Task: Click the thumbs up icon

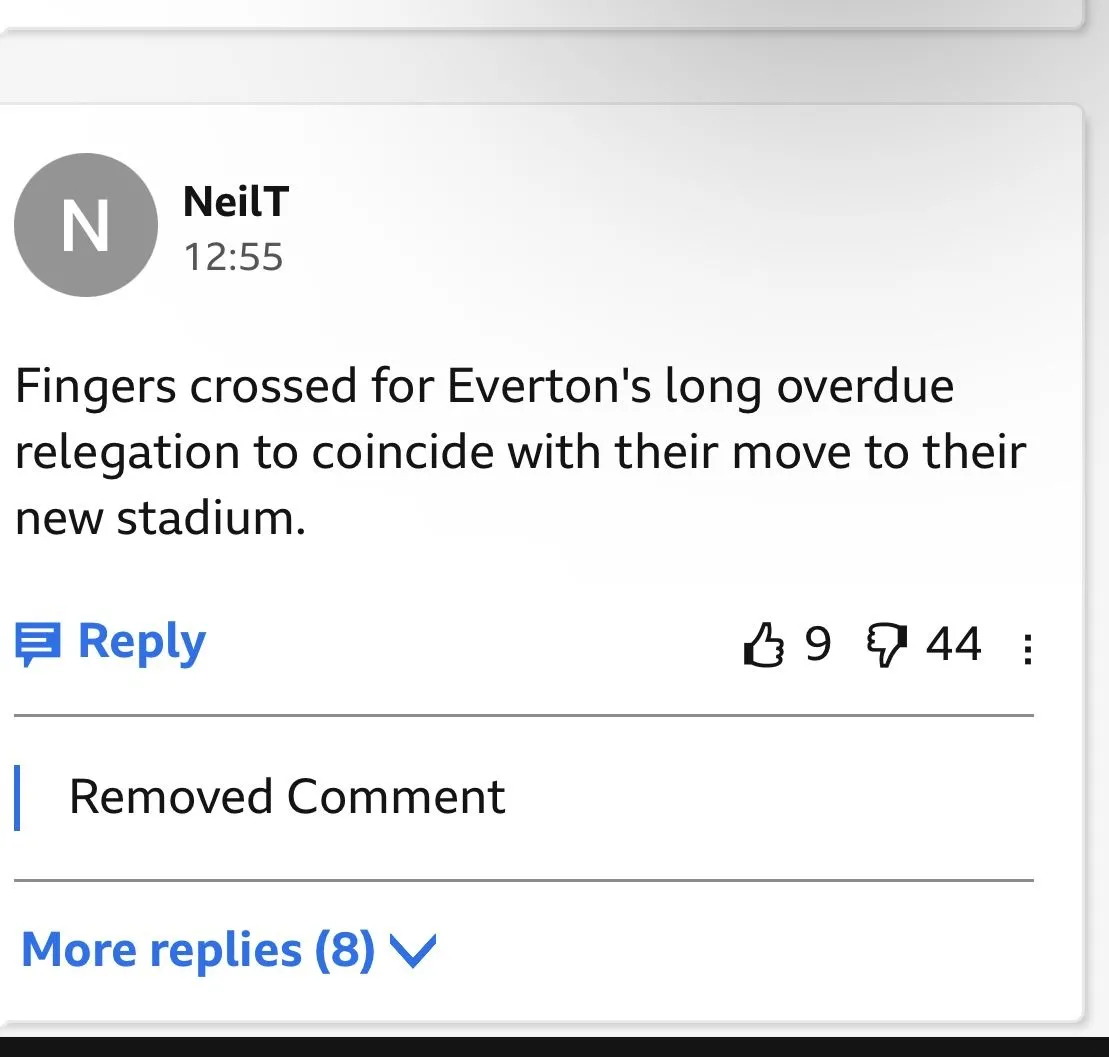Action: coord(764,645)
